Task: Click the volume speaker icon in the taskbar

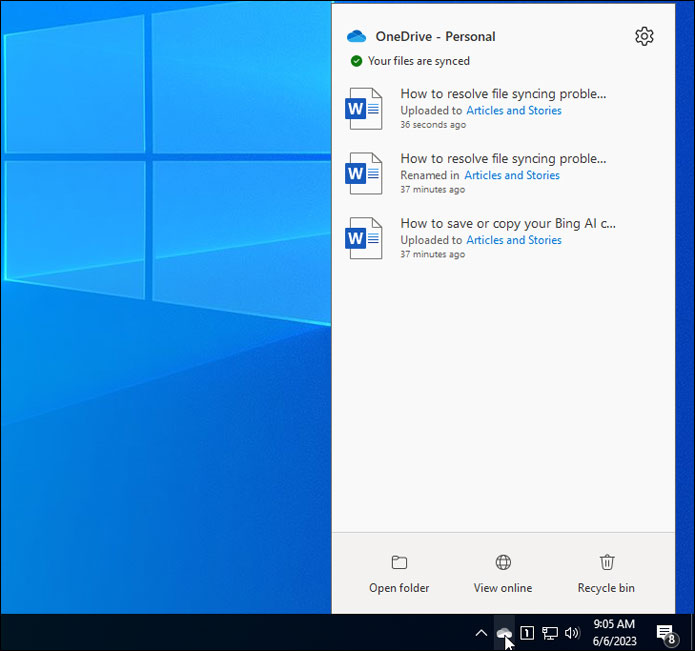Action: [x=572, y=633]
